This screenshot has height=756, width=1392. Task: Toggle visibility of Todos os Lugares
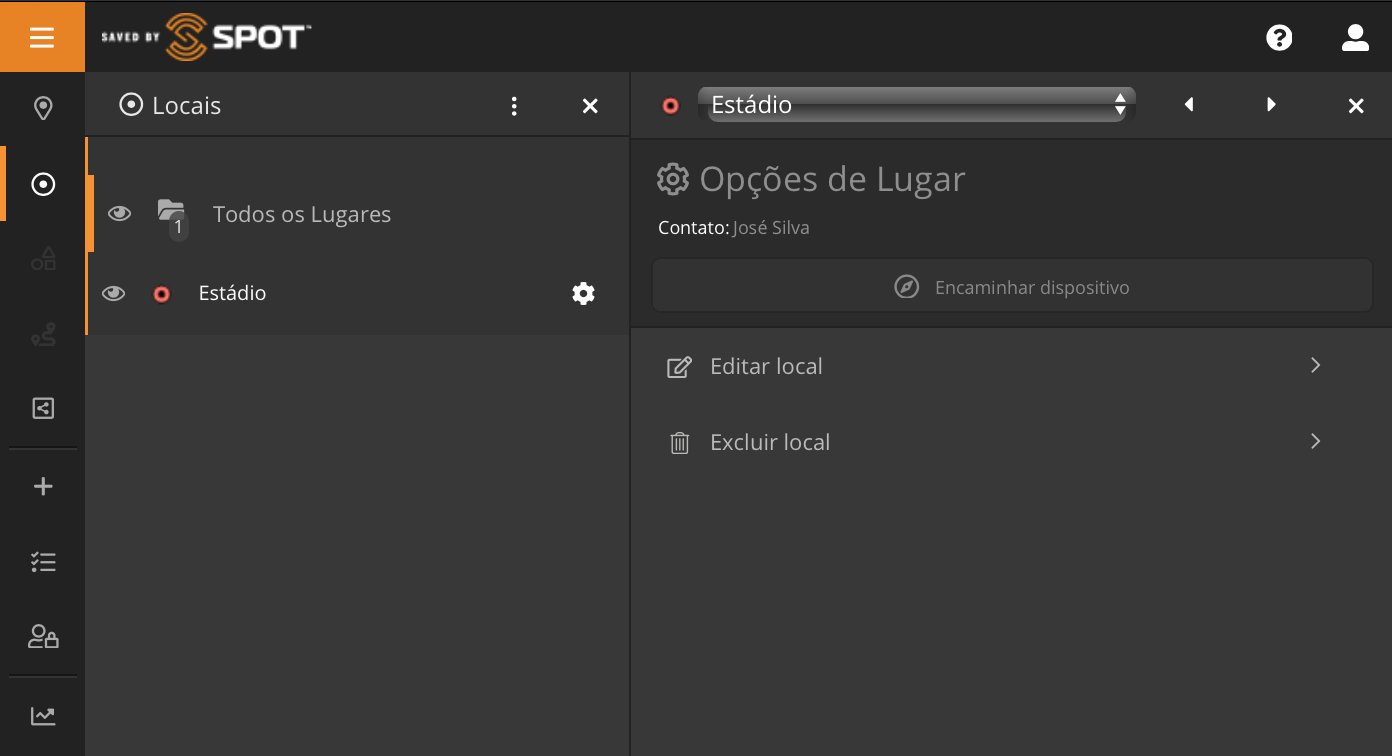(119, 213)
